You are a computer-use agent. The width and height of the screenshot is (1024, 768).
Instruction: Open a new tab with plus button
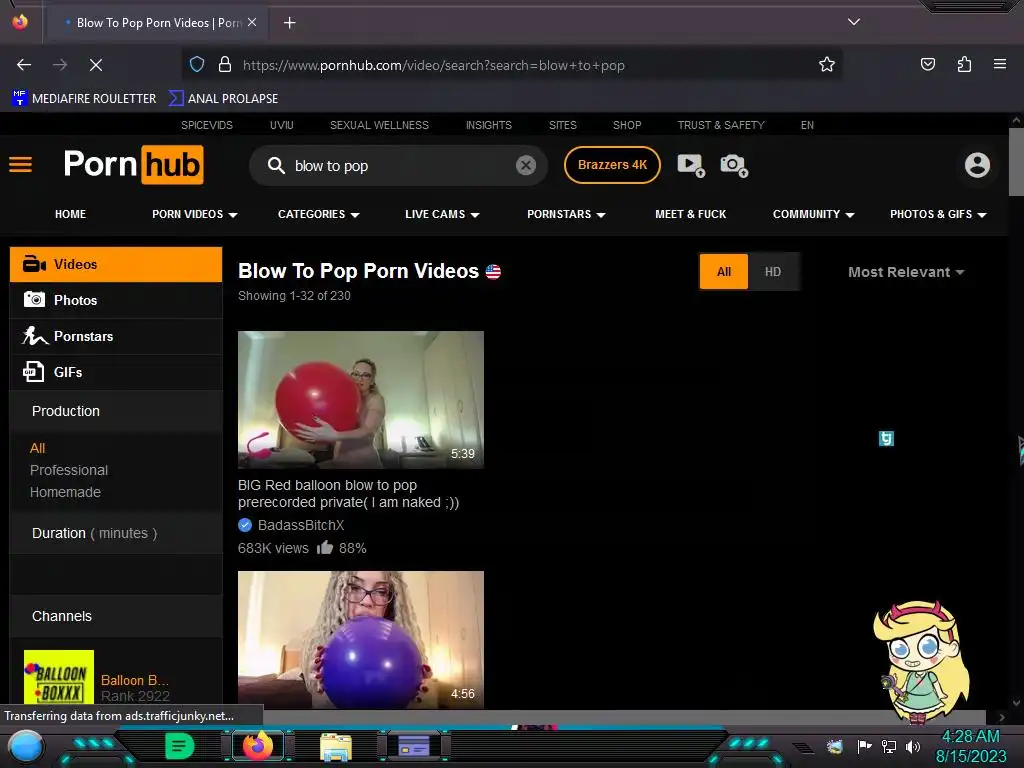(x=290, y=23)
